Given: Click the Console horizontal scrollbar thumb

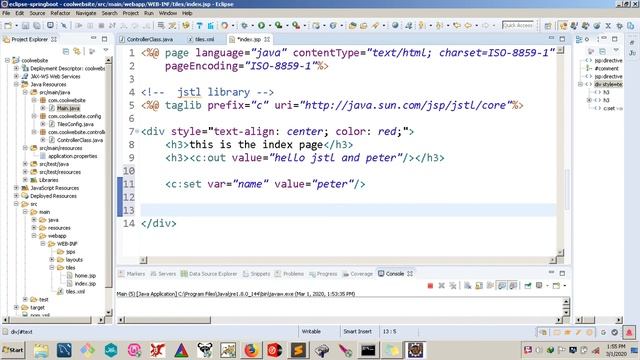Looking at the screenshot, I should [x=168, y=320].
